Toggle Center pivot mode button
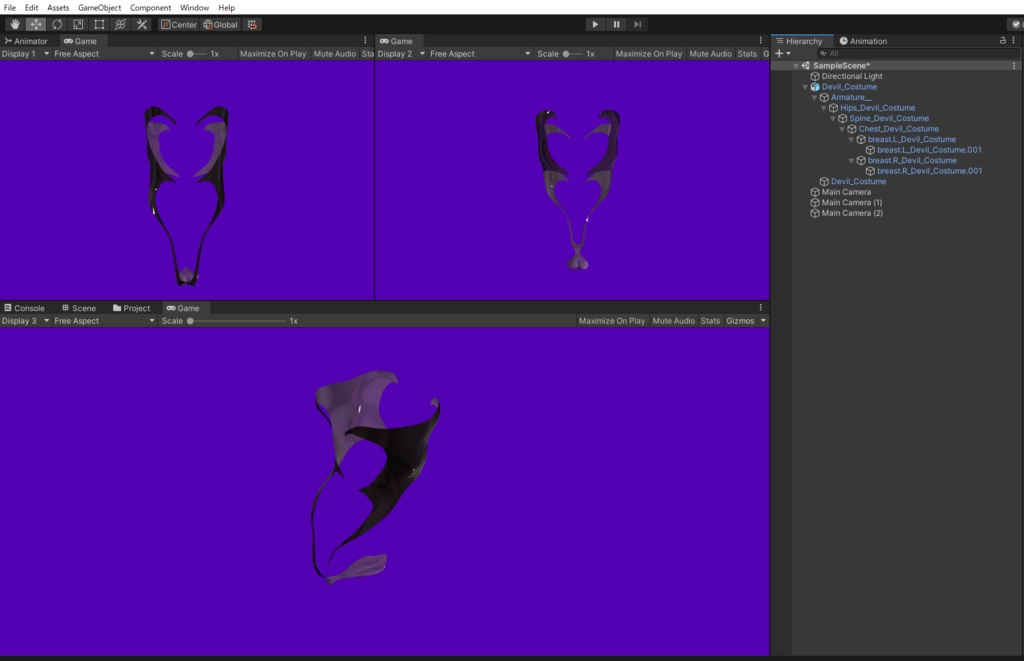Viewport: 1024px width, 661px height. 179,24
